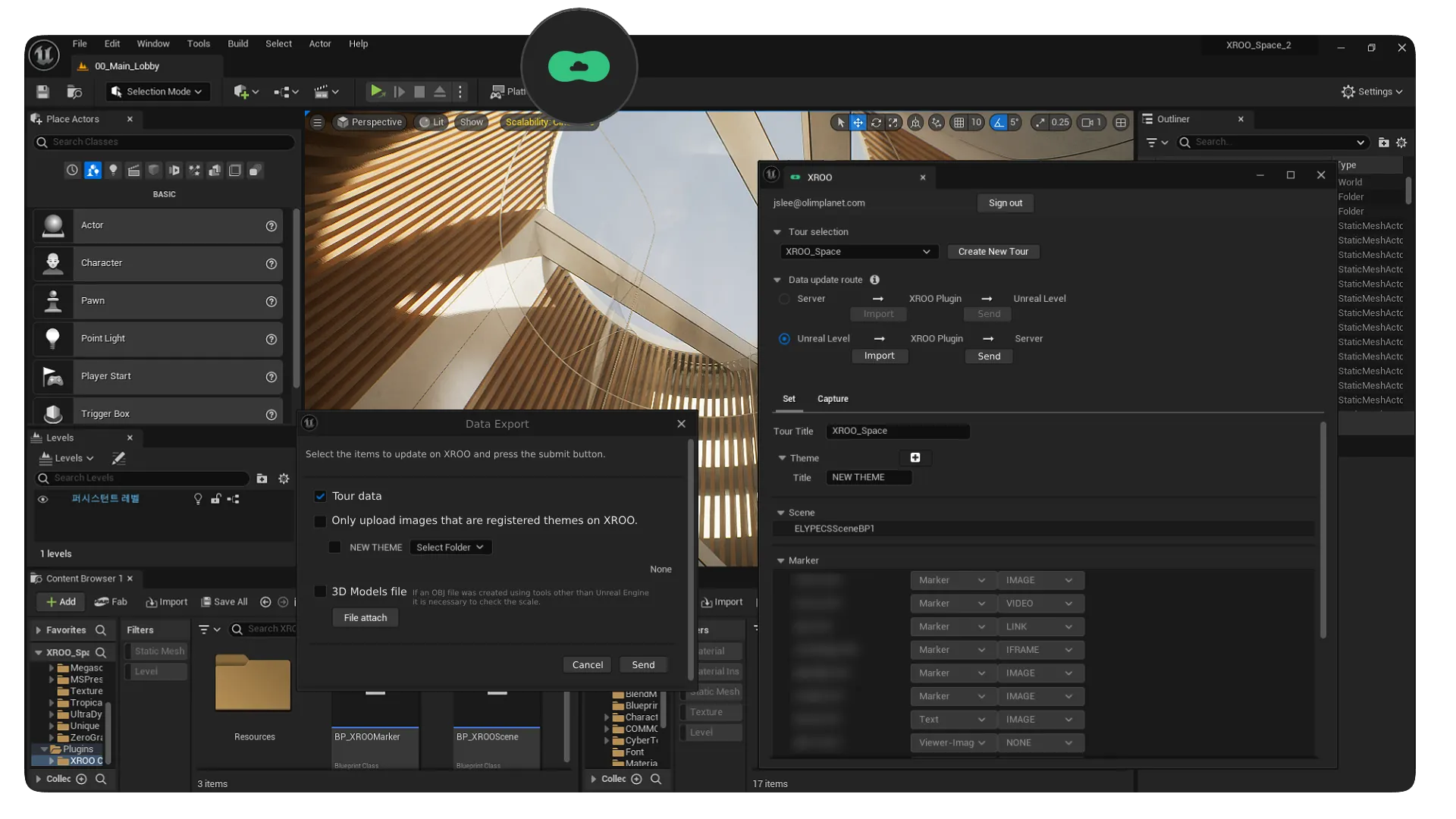The width and height of the screenshot is (1456, 819).
Task: Open the Build menu
Action: click(x=237, y=44)
